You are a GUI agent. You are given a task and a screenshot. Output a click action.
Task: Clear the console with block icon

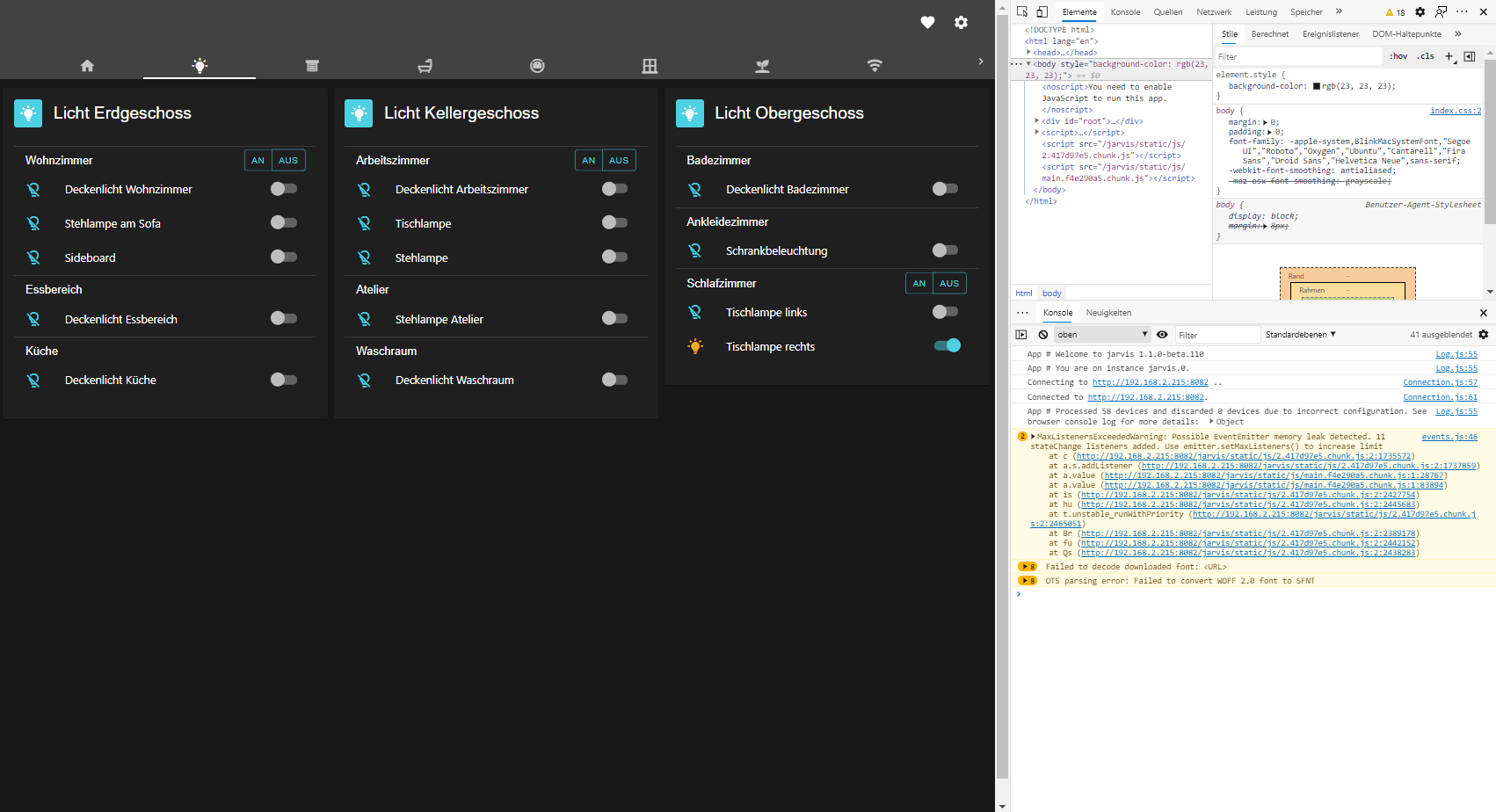click(1043, 335)
